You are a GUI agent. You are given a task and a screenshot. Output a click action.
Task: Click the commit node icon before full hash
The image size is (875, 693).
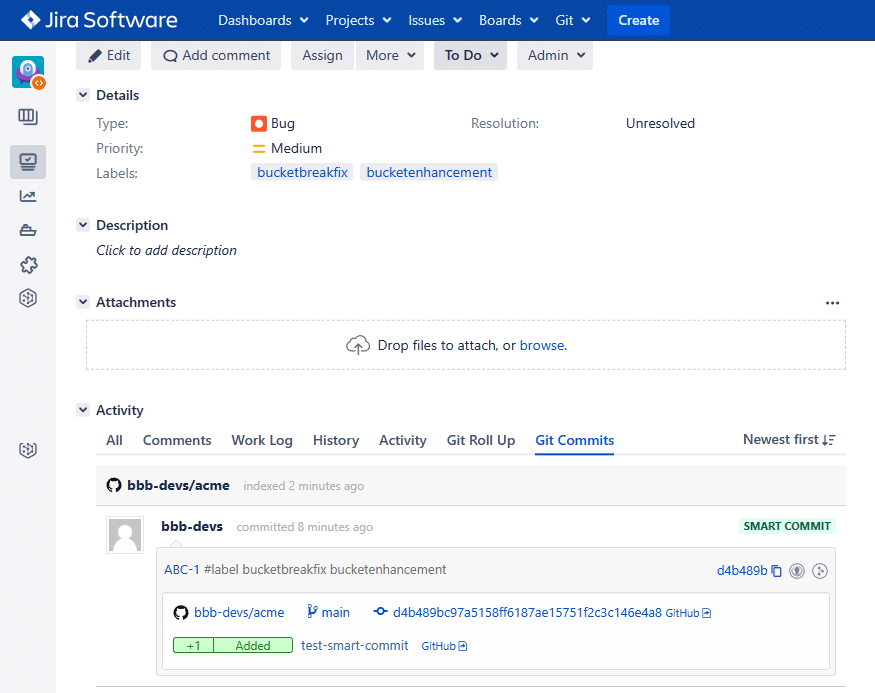tap(381, 612)
